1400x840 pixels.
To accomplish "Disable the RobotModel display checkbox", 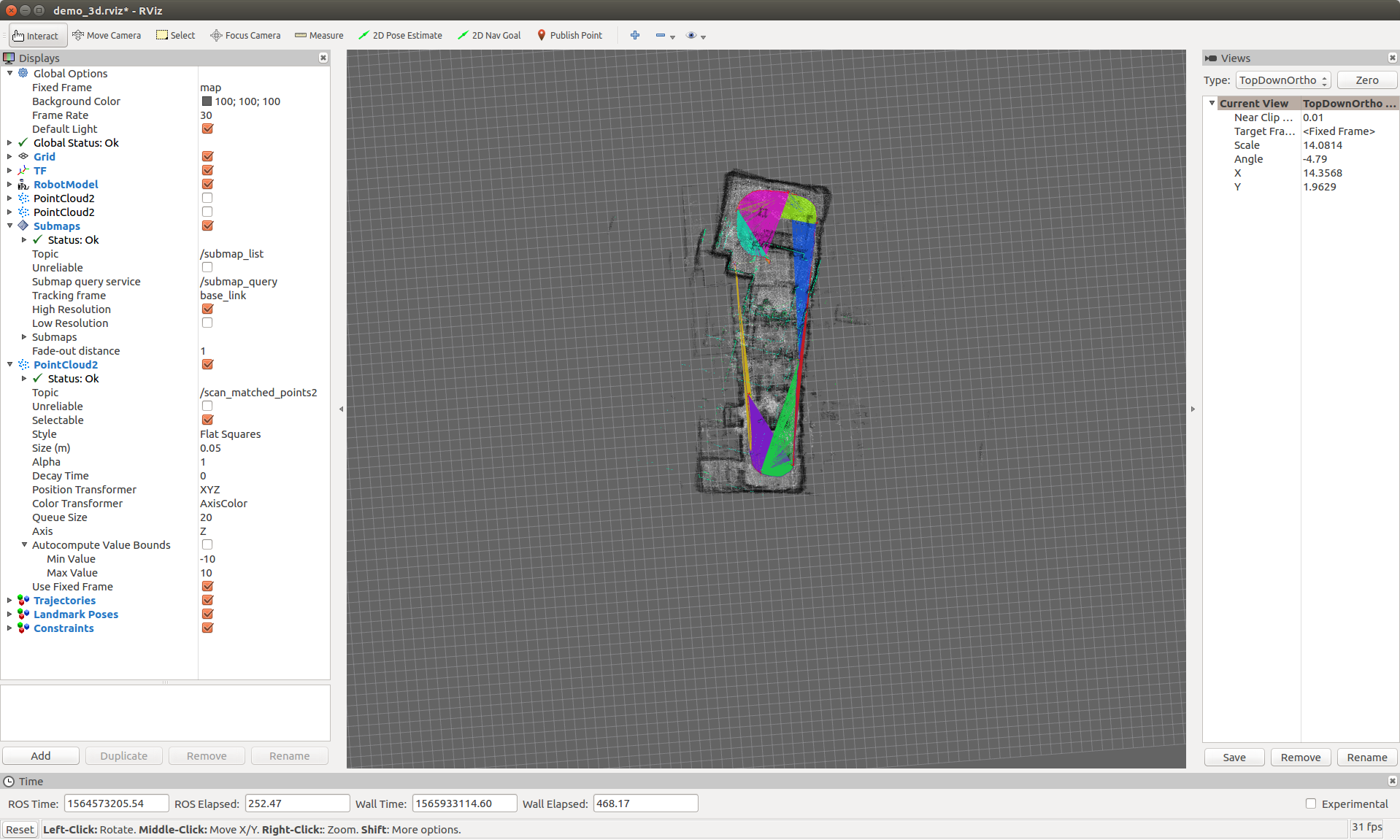I will pyautogui.click(x=207, y=184).
